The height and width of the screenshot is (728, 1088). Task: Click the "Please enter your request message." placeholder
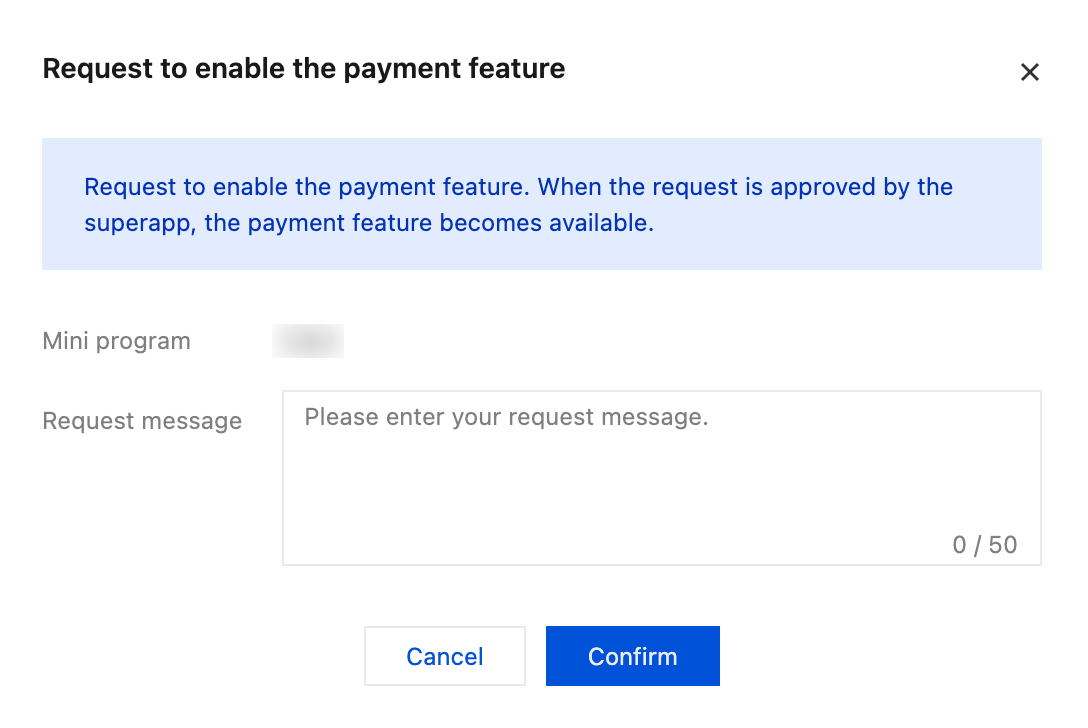click(x=506, y=417)
